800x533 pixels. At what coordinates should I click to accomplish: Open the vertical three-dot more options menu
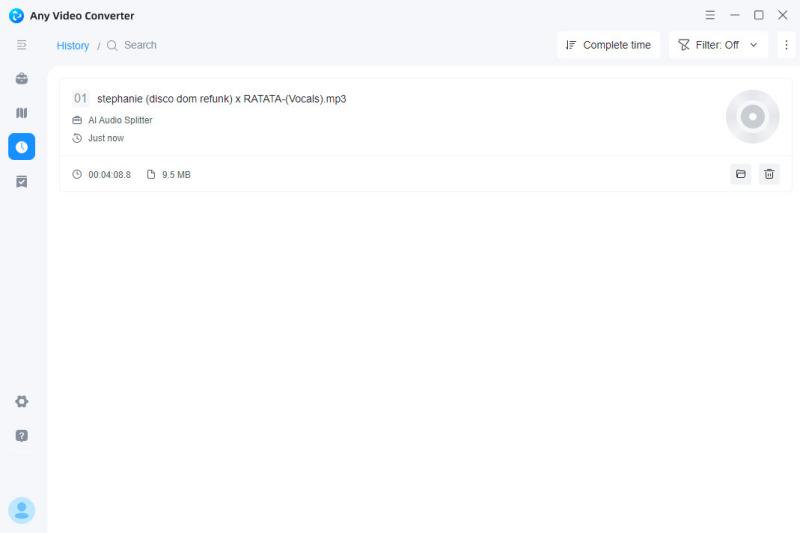coord(786,45)
